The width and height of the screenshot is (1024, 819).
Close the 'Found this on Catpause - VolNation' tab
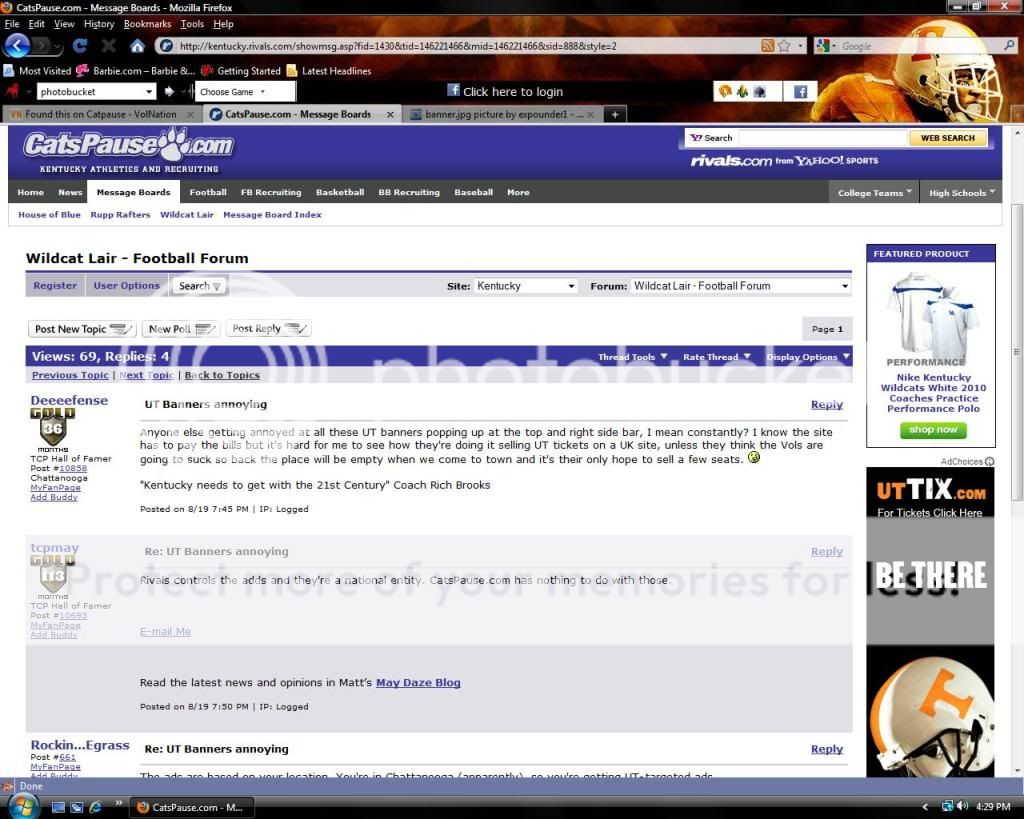(x=190, y=114)
